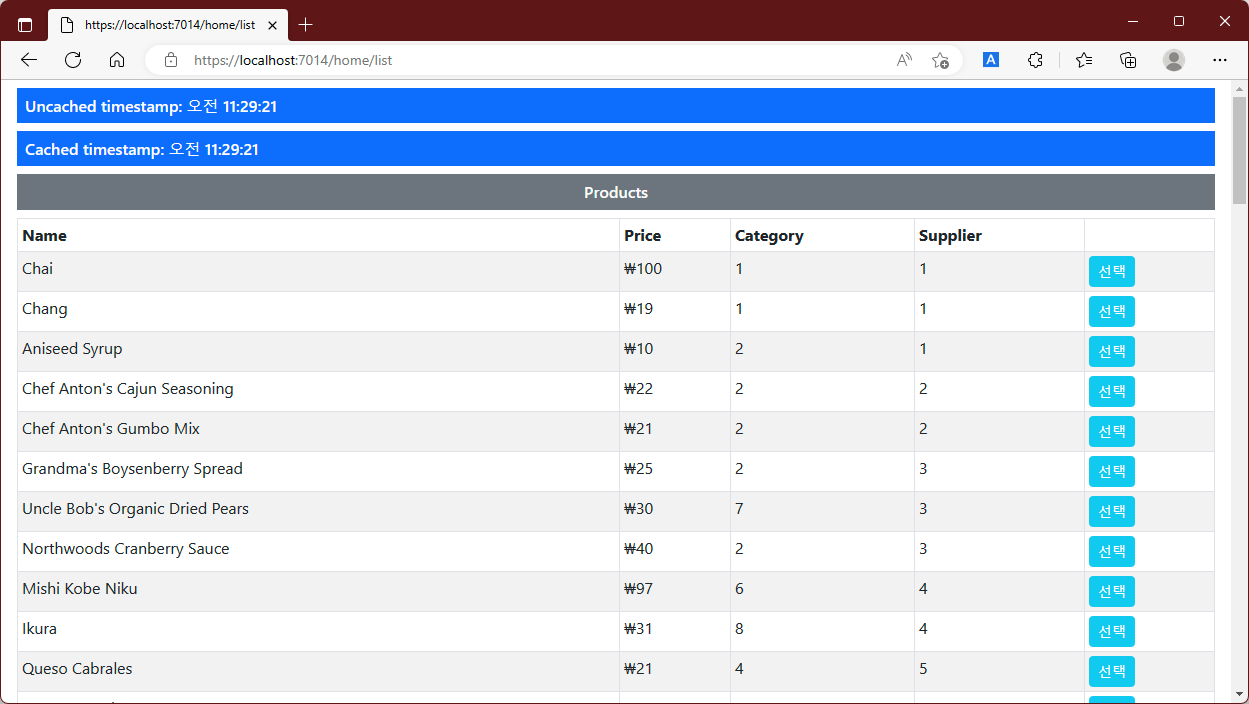This screenshot has width=1249, height=704.
Task: Select Grandma's Boysenberry Spread row button
Action: (1112, 471)
